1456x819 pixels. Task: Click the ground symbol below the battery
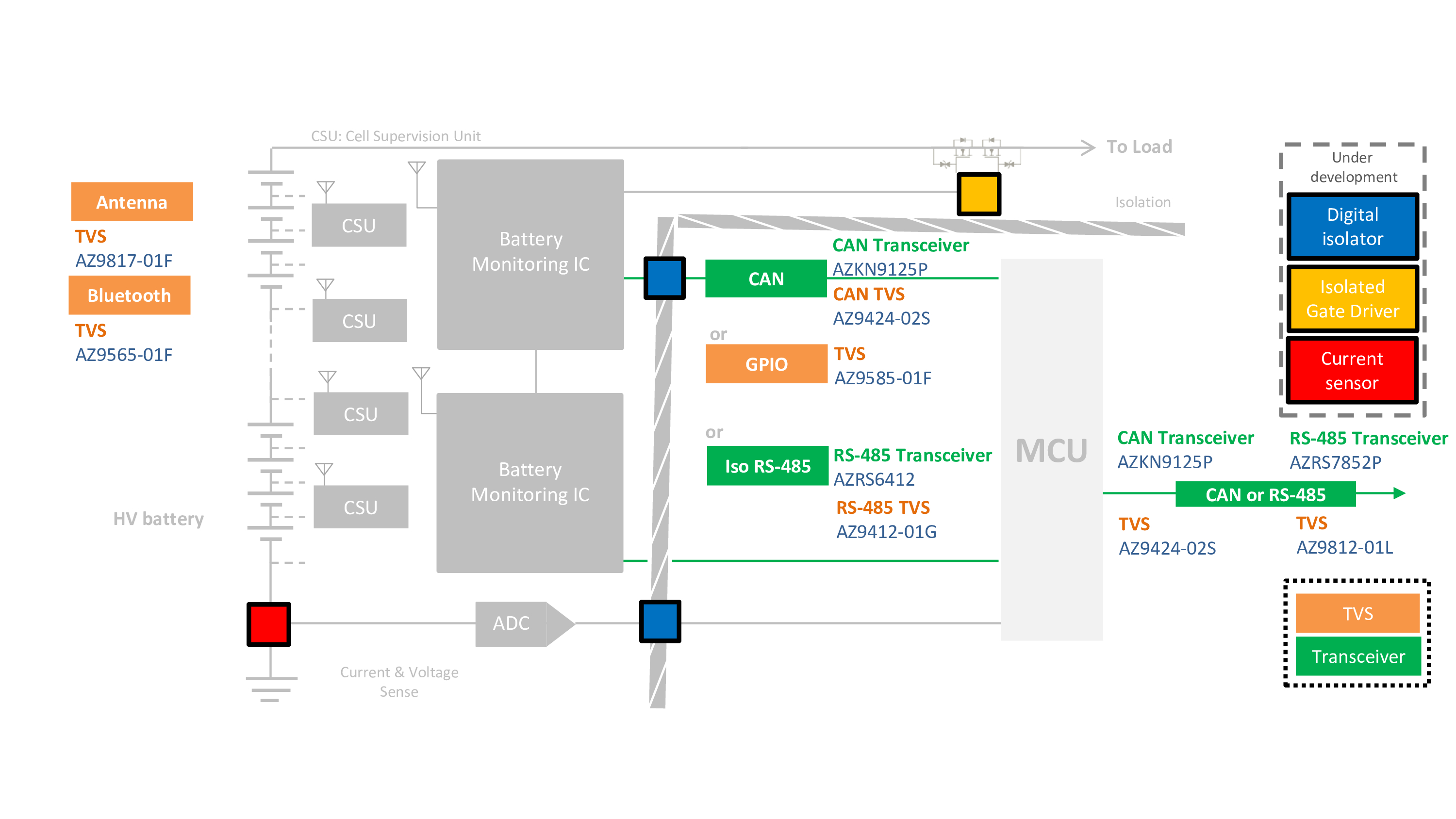point(271,689)
